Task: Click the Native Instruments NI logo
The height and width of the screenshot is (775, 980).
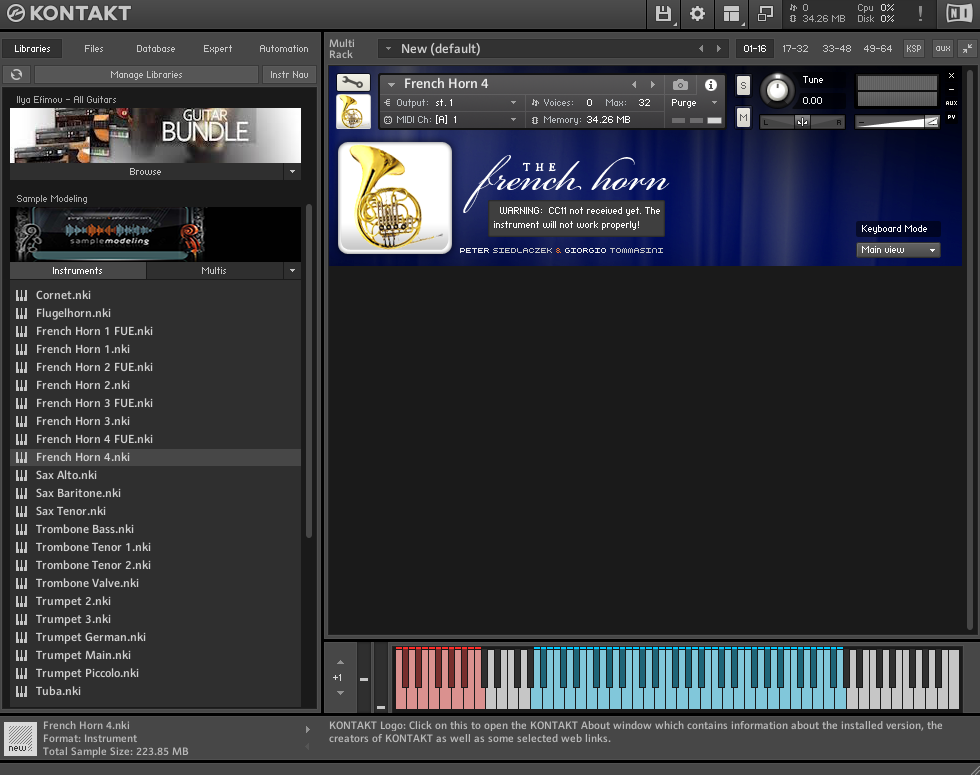Action: tap(959, 14)
